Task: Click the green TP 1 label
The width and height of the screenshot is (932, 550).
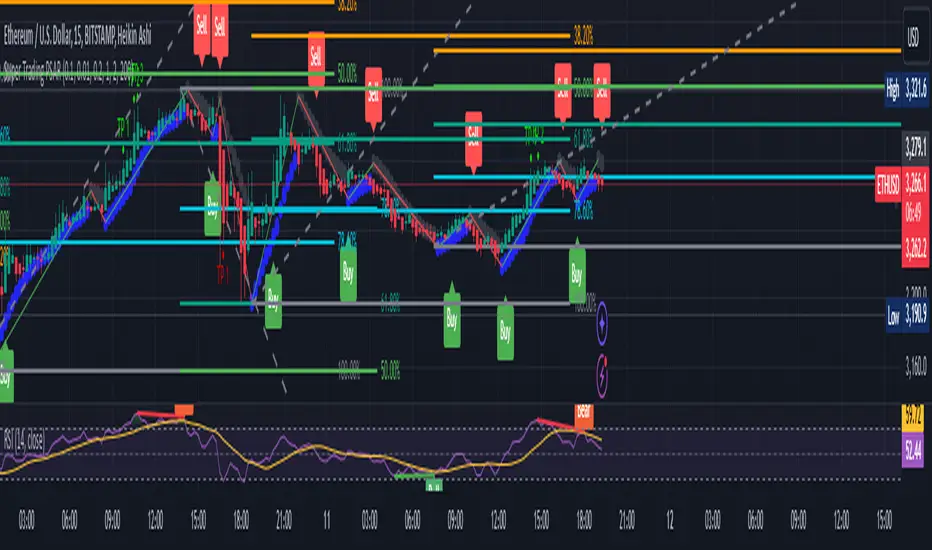Action: coord(122,127)
